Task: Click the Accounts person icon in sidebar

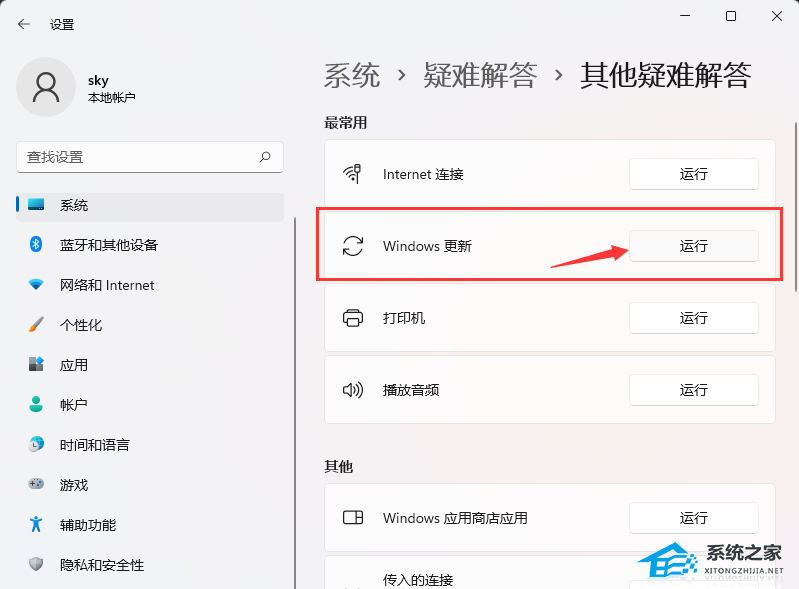Action: click(x=36, y=404)
